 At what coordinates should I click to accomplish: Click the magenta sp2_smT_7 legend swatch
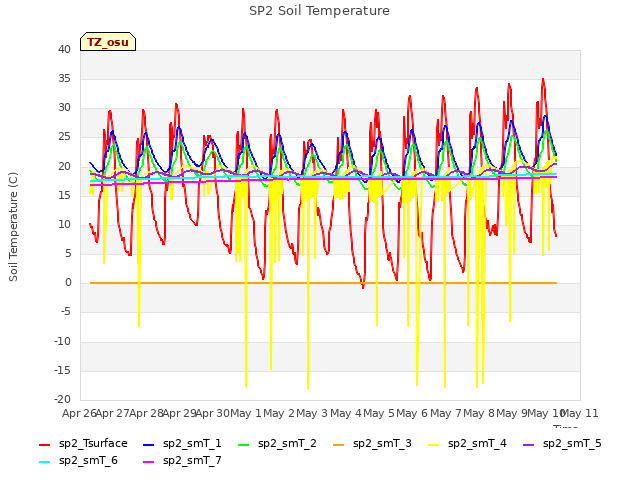click(x=149, y=462)
